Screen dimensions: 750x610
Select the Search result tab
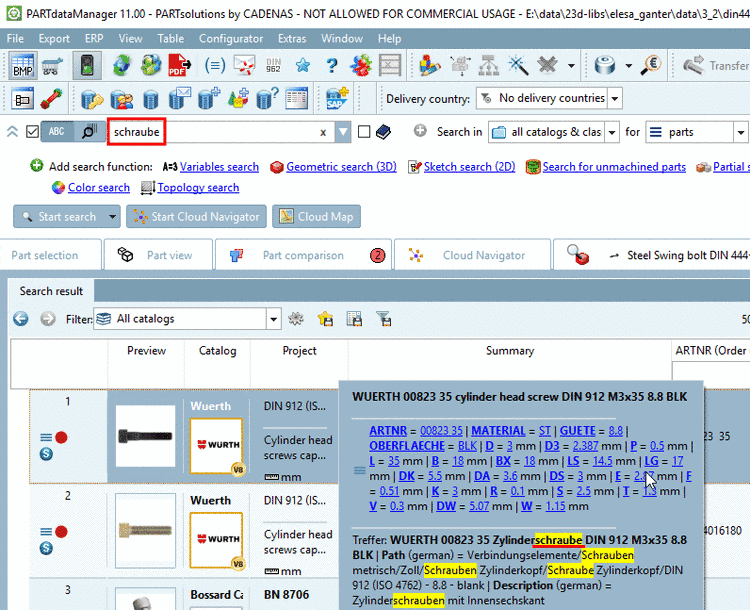(51, 291)
